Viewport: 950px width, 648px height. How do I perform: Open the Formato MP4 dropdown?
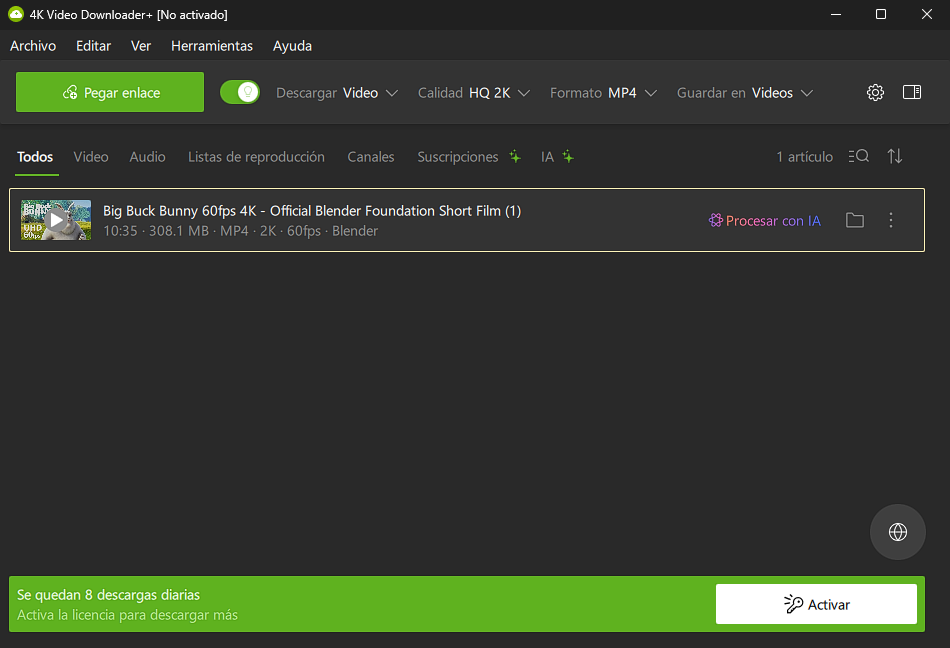(x=603, y=93)
